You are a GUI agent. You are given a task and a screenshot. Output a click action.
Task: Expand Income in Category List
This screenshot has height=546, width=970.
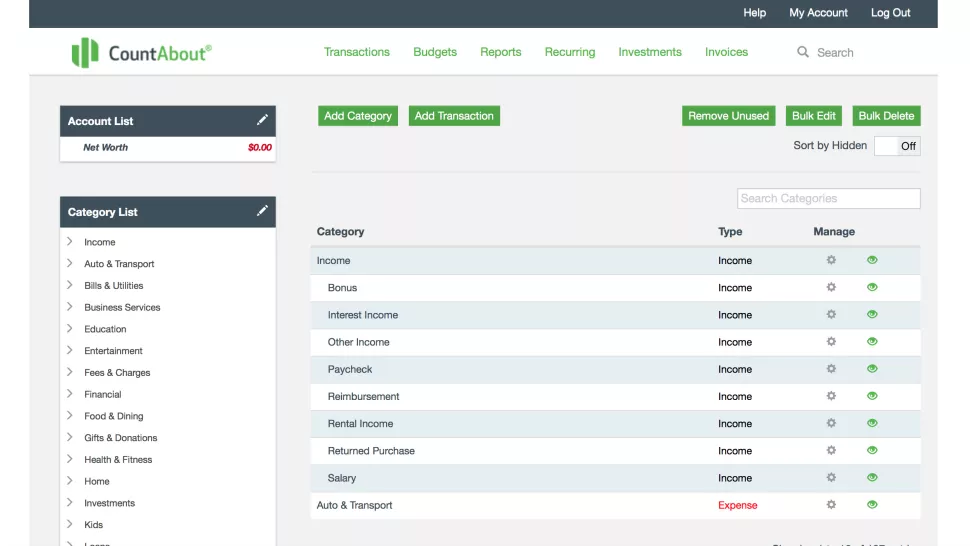(70, 241)
